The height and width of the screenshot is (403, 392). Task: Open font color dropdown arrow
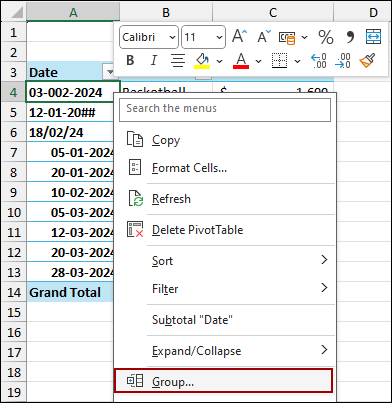click(258, 61)
